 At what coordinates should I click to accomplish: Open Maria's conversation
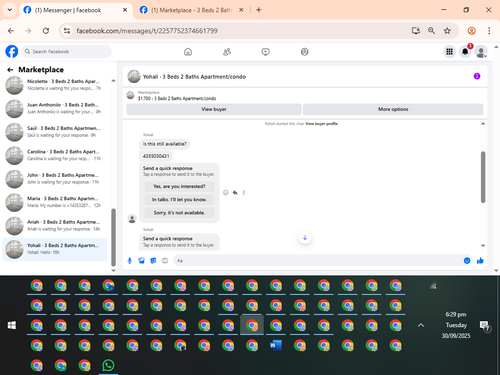click(x=55, y=202)
